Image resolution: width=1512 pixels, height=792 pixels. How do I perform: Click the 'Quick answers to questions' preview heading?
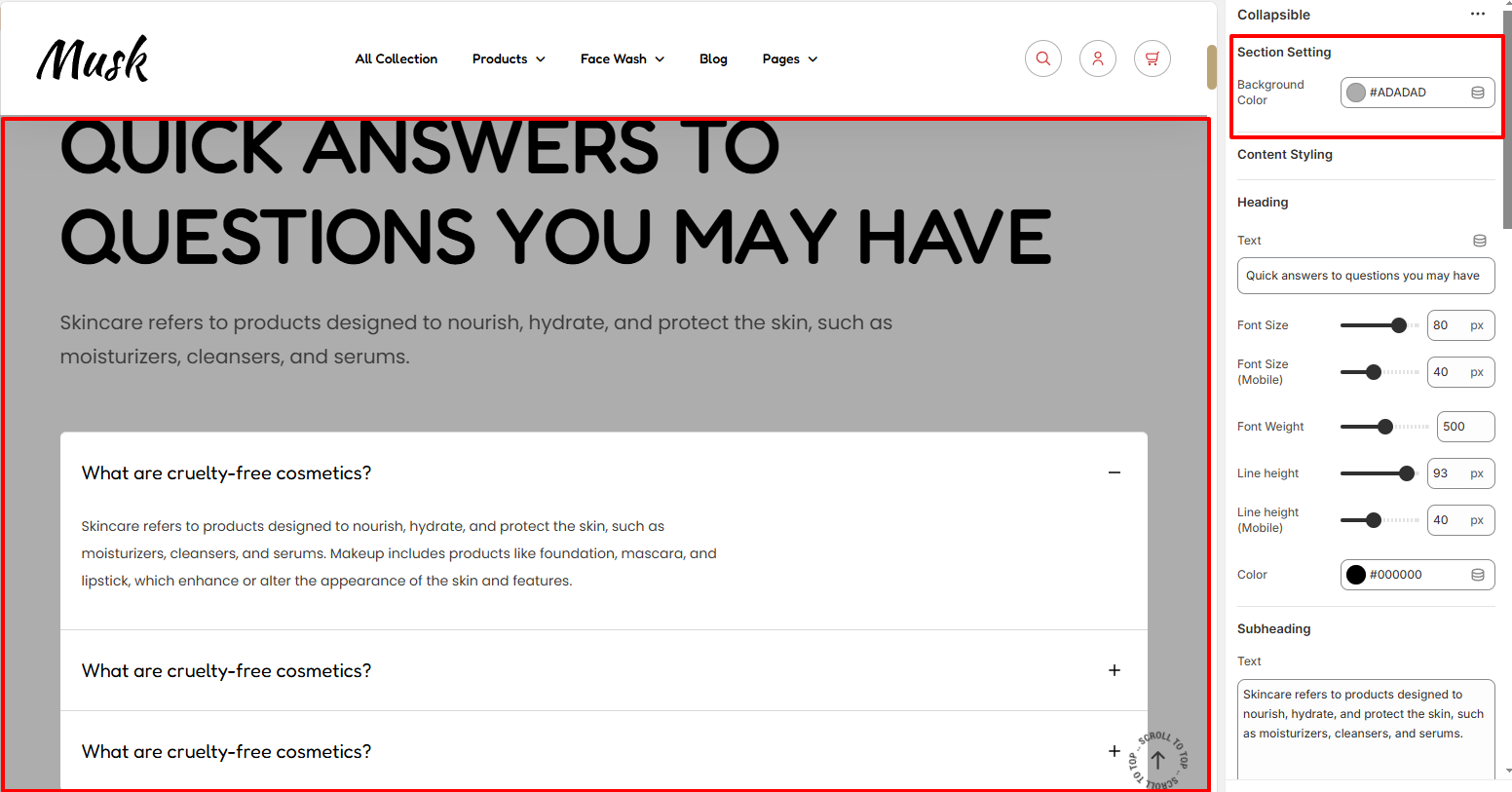click(x=555, y=193)
